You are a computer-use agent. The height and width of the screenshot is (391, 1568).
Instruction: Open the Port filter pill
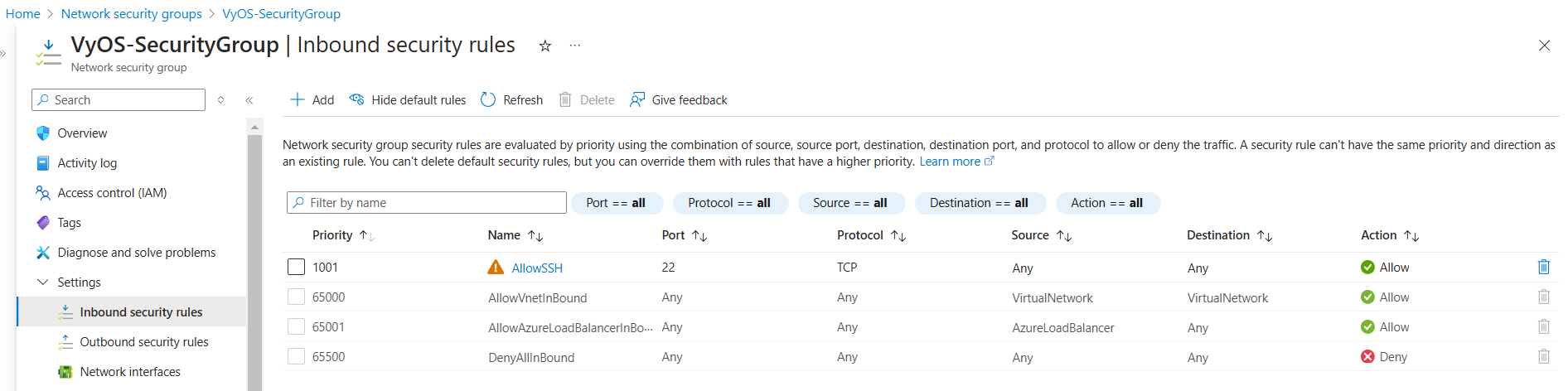click(x=616, y=203)
